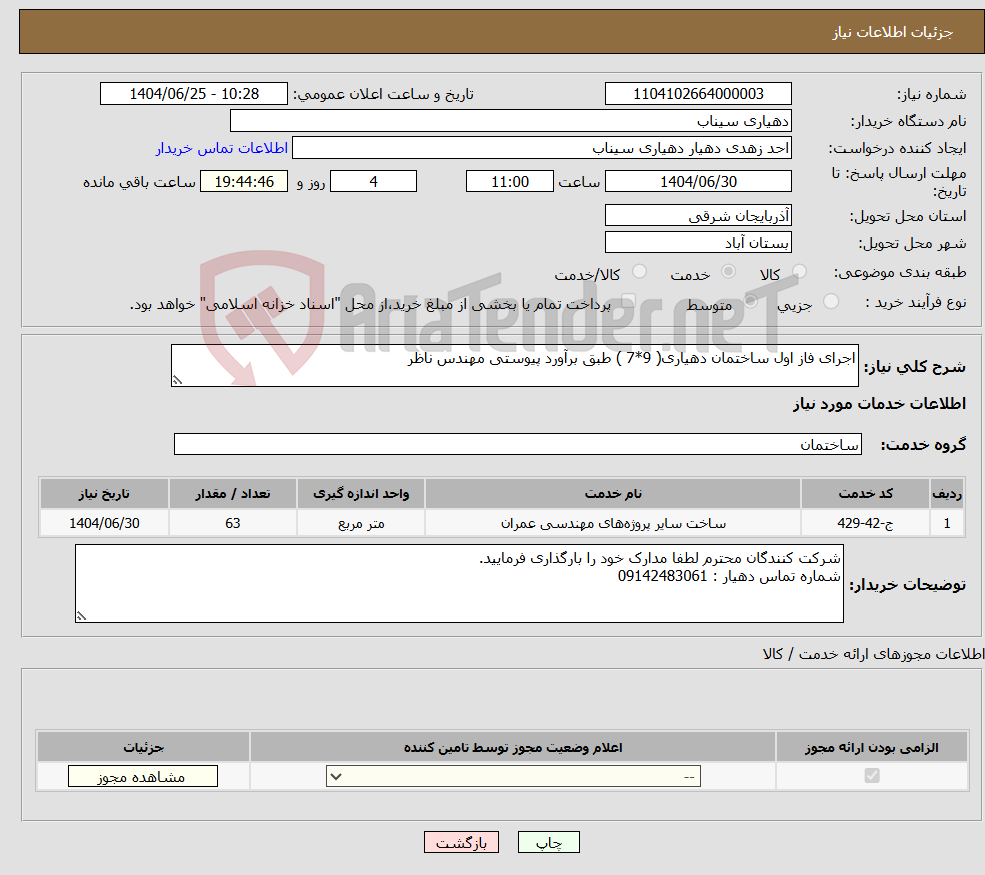Click the description box resize grip
The width and height of the screenshot is (985, 875).
click(x=177, y=380)
